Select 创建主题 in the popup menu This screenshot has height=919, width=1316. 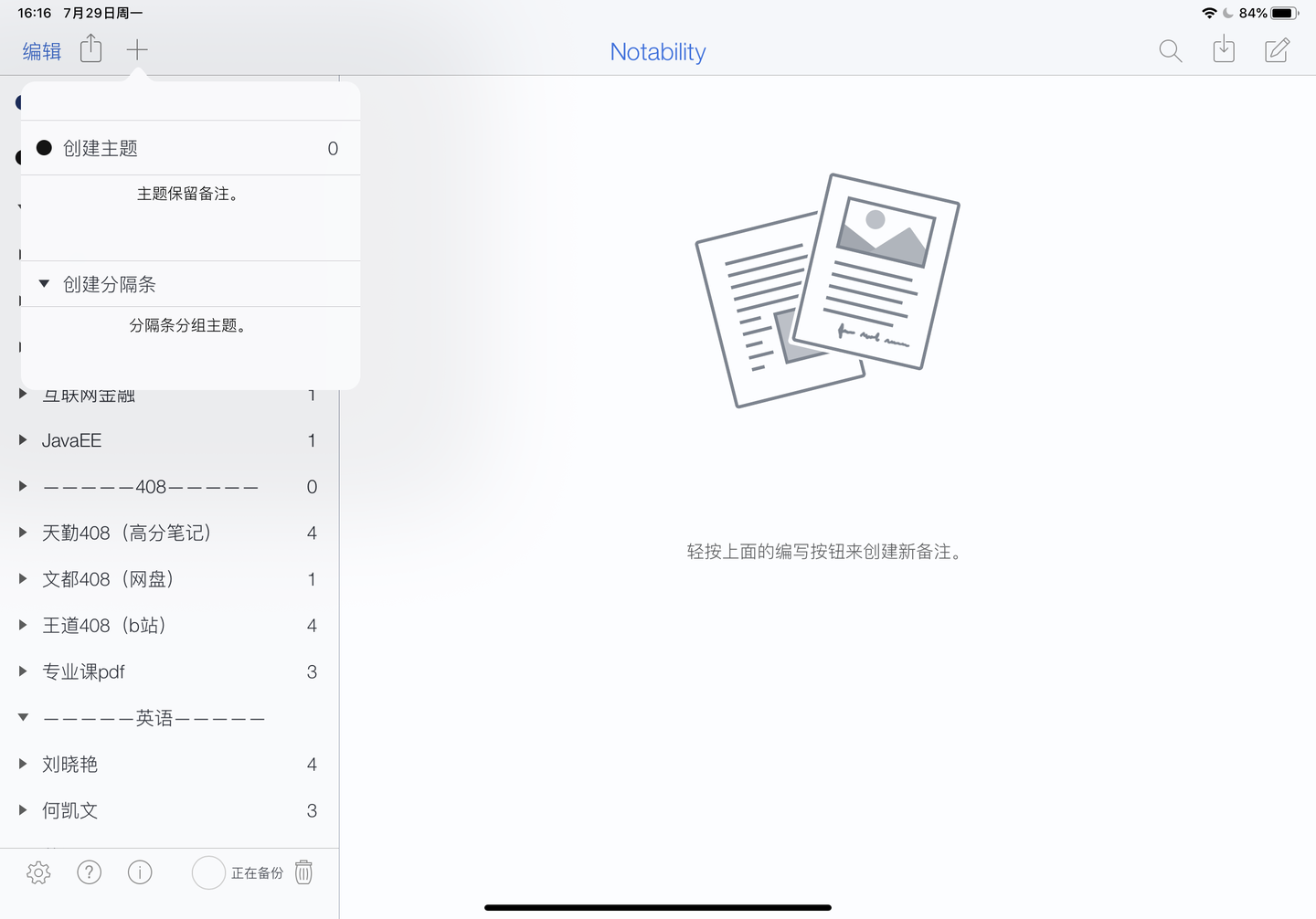190,148
